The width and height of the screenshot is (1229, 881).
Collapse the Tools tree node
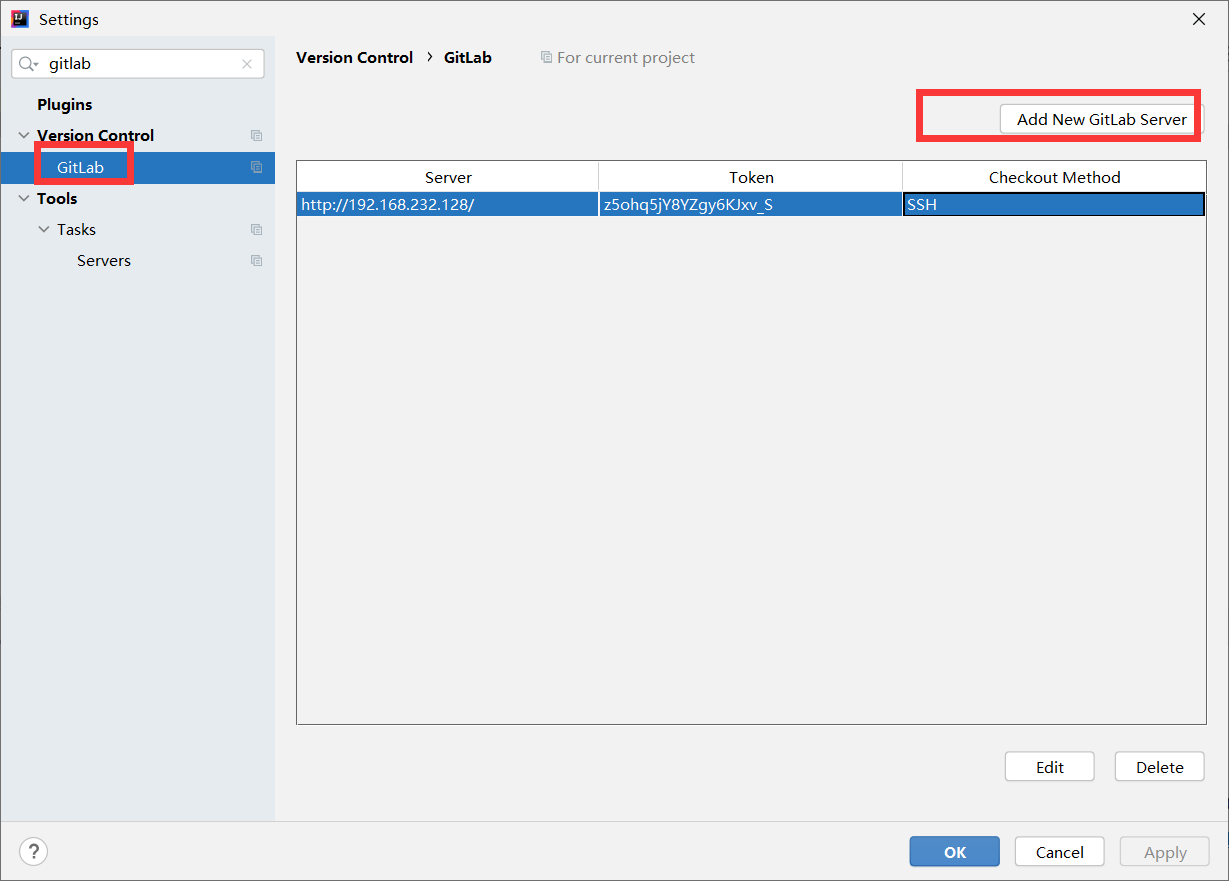coord(23,199)
